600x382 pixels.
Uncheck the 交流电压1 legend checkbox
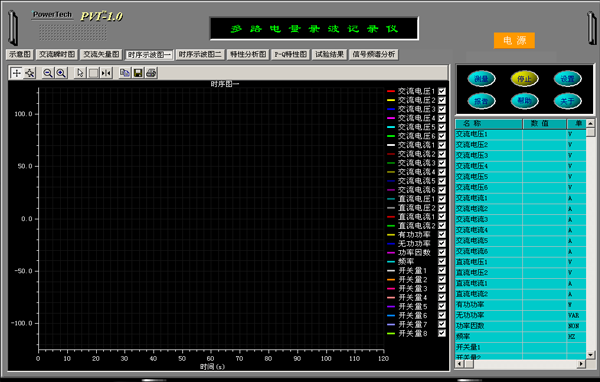(x=442, y=91)
